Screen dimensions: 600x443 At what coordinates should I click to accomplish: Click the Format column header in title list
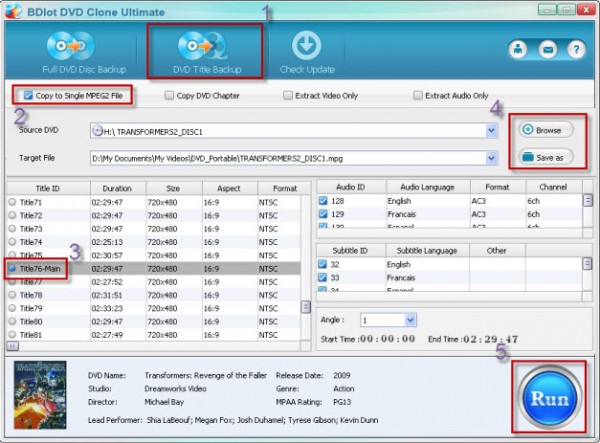tap(285, 188)
